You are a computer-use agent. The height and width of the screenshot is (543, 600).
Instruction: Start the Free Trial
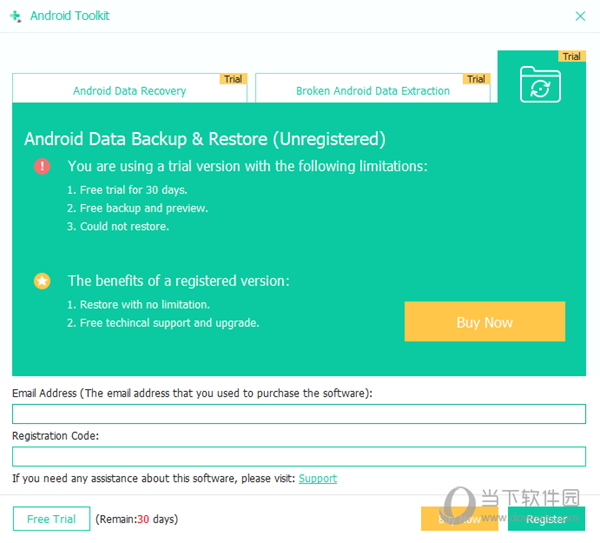tap(52, 519)
